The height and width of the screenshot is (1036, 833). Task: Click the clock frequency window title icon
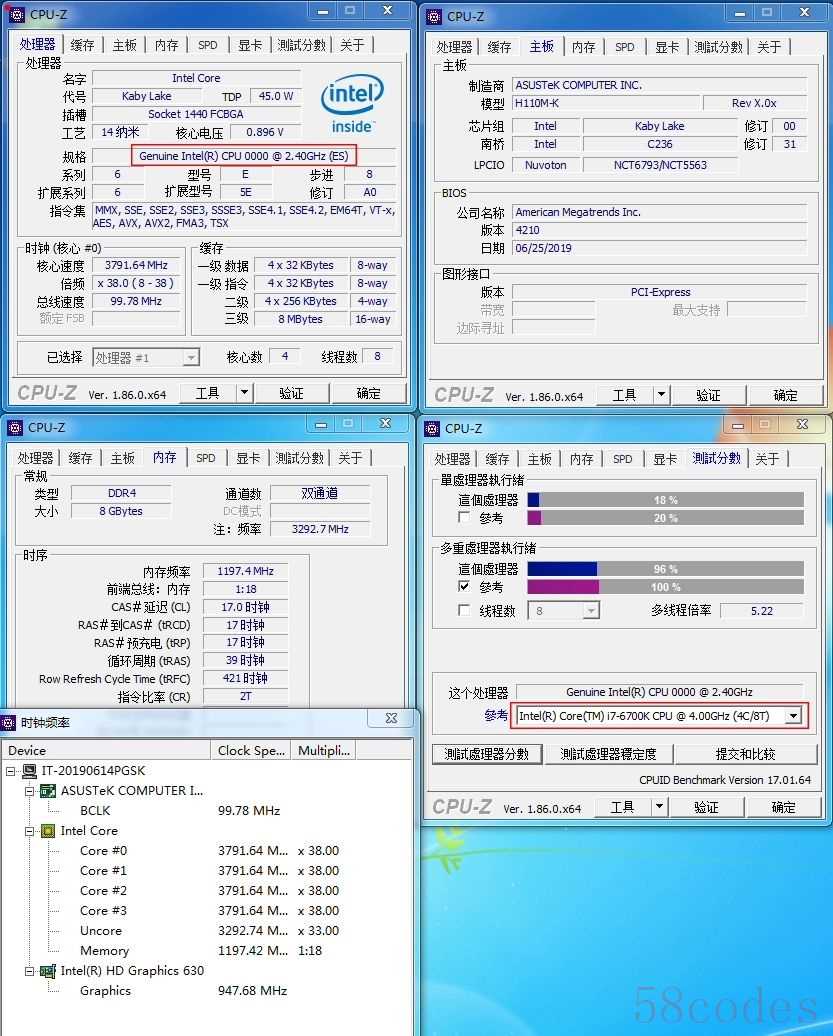coord(8,722)
